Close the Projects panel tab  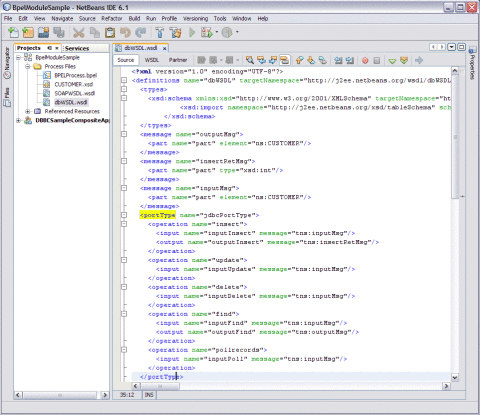[57, 48]
